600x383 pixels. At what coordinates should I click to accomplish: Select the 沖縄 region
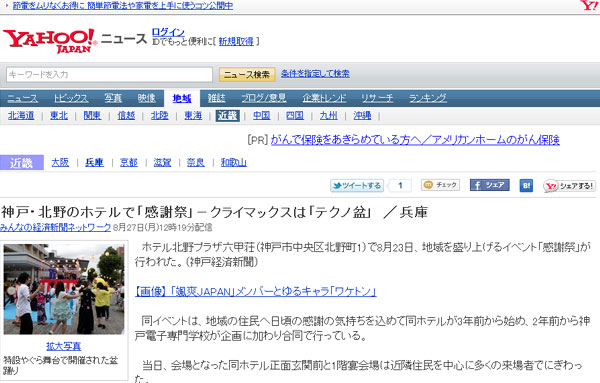(362, 116)
